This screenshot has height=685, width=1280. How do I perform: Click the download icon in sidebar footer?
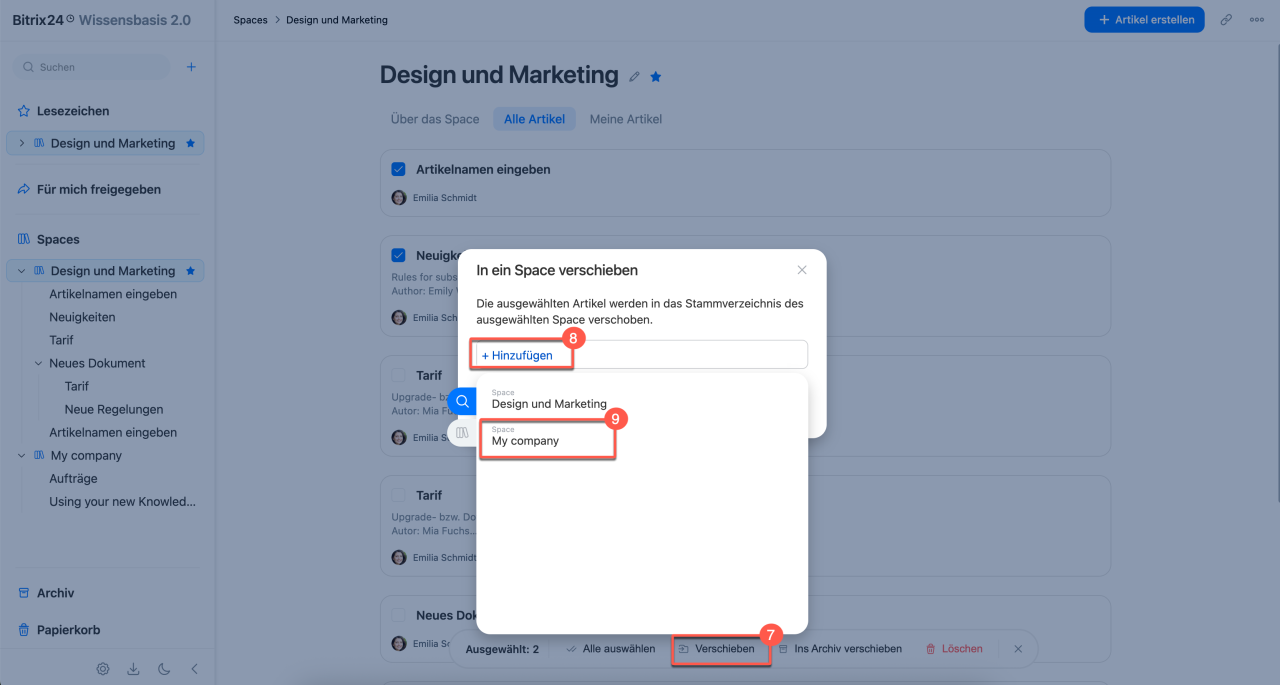click(x=133, y=669)
